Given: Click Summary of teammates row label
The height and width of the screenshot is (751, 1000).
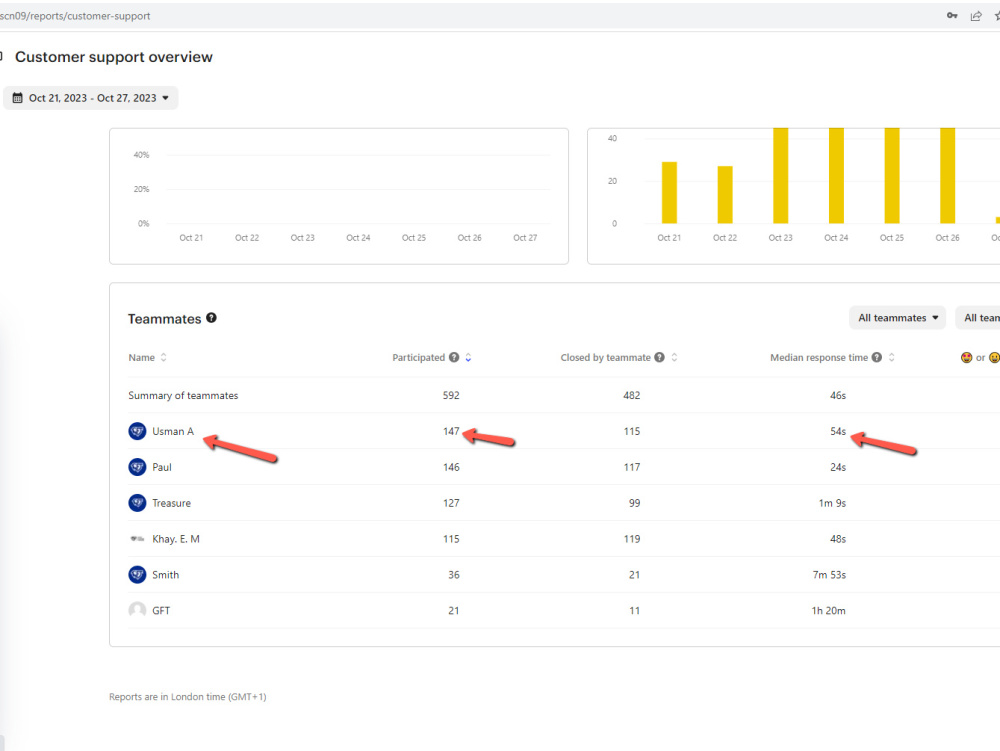Looking at the screenshot, I should click(183, 395).
